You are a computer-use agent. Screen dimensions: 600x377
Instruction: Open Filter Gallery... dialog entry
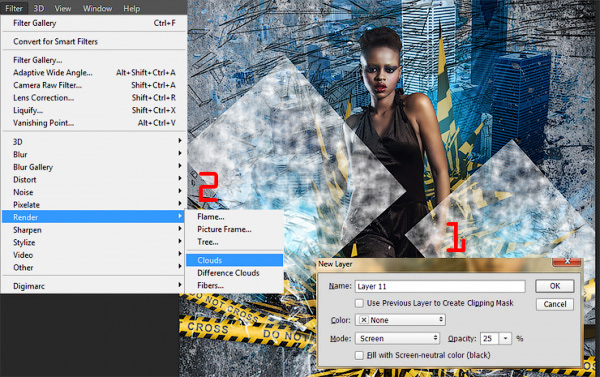[94, 60]
